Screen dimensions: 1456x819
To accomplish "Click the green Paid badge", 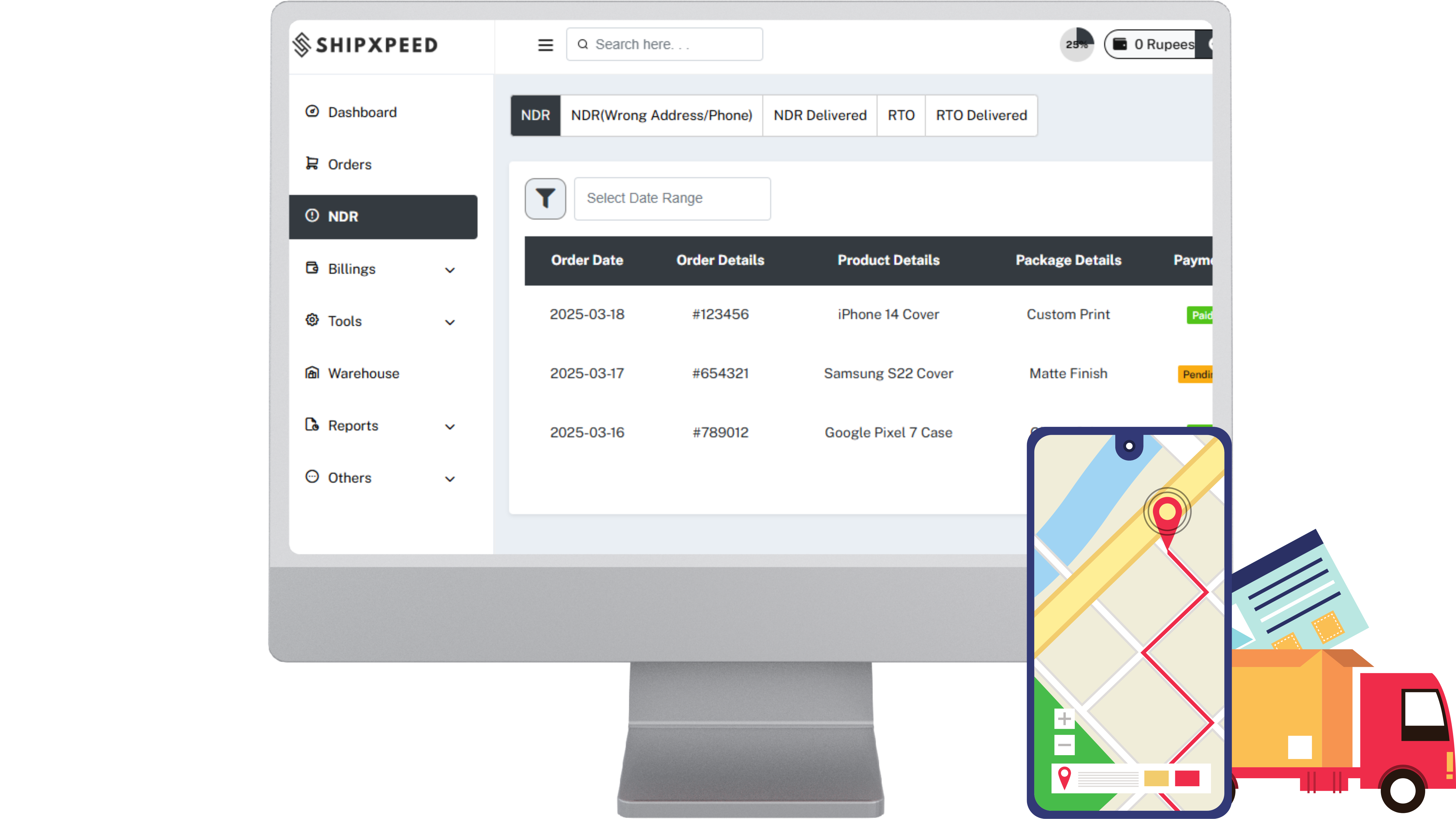I will [1200, 315].
